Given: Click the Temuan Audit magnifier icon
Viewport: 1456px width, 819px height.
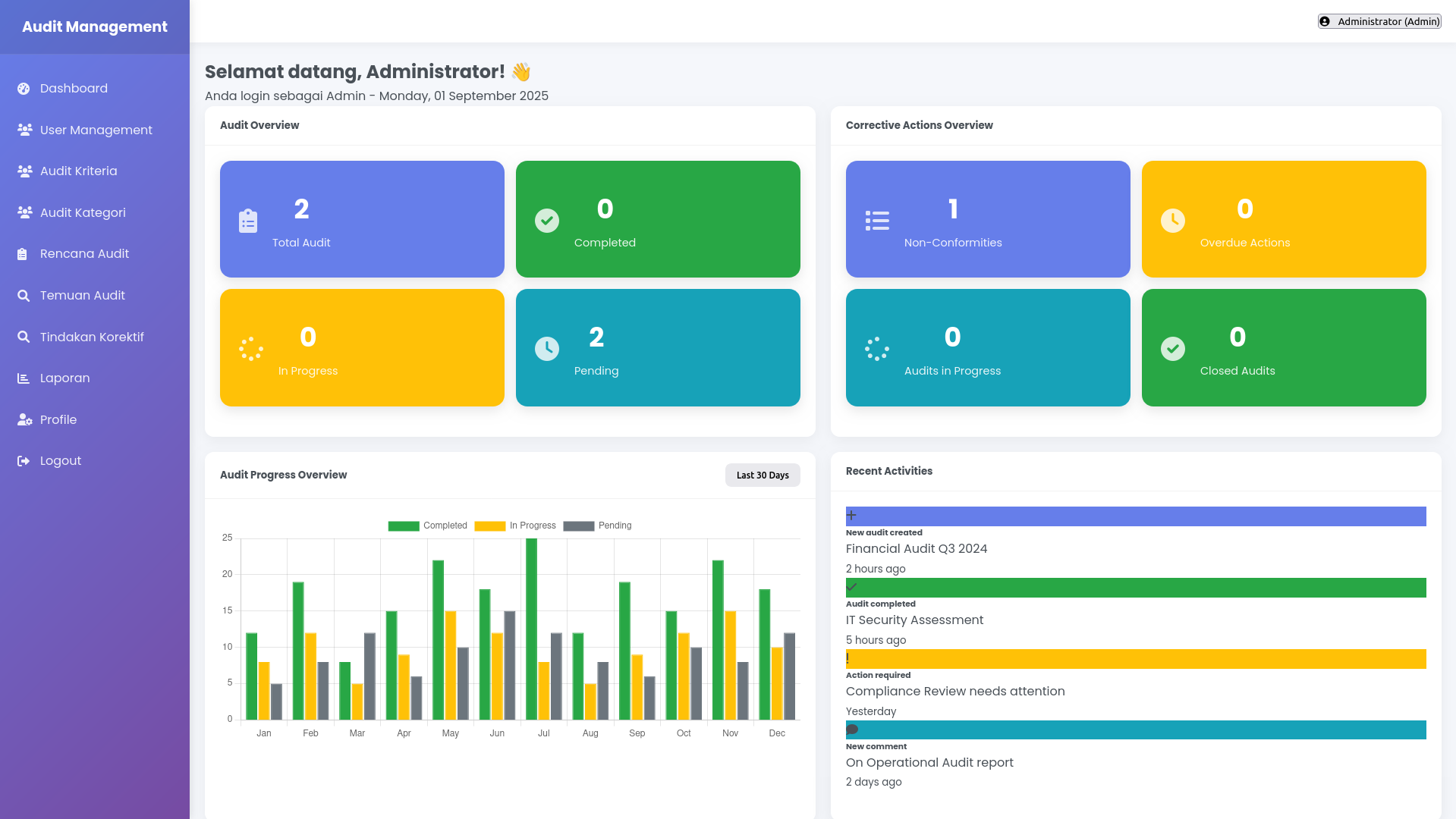Looking at the screenshot, I should [x=24, y=295].
